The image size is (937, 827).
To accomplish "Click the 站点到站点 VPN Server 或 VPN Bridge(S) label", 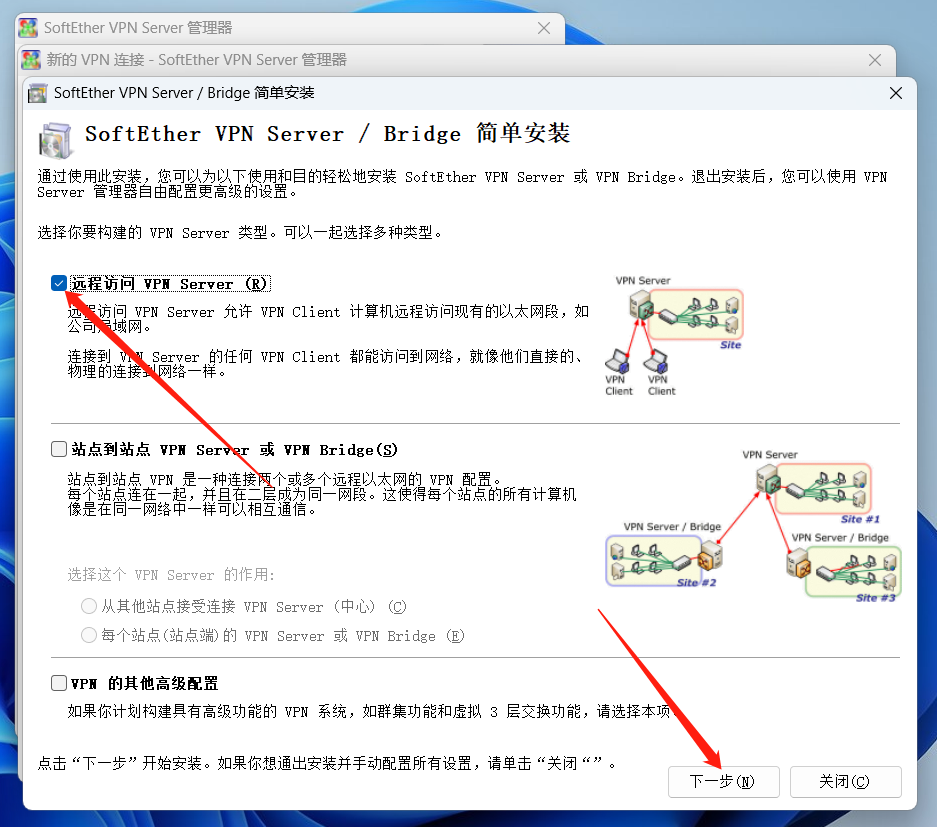I will click(x=234, y=449).
